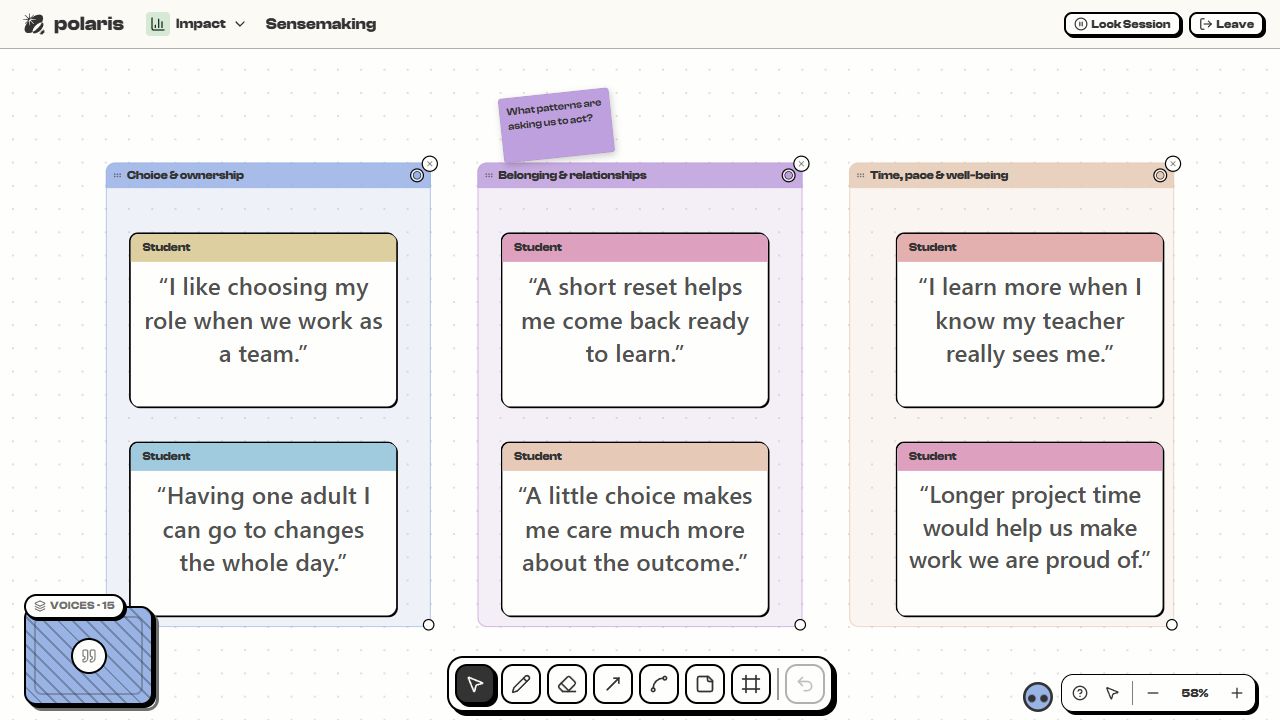Click the Belonging & relationships frame drag handle

(489, 175)
